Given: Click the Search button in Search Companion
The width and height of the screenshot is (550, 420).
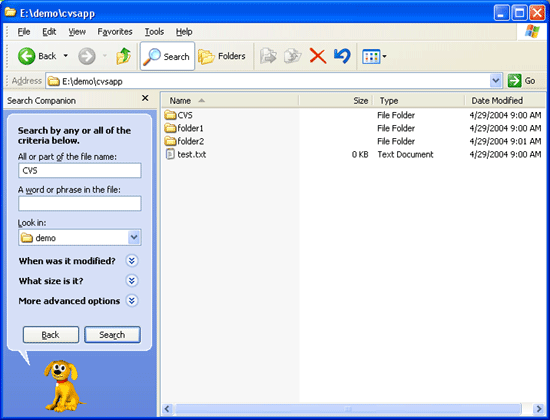Looking at the screenshot, I should point(112,335).
